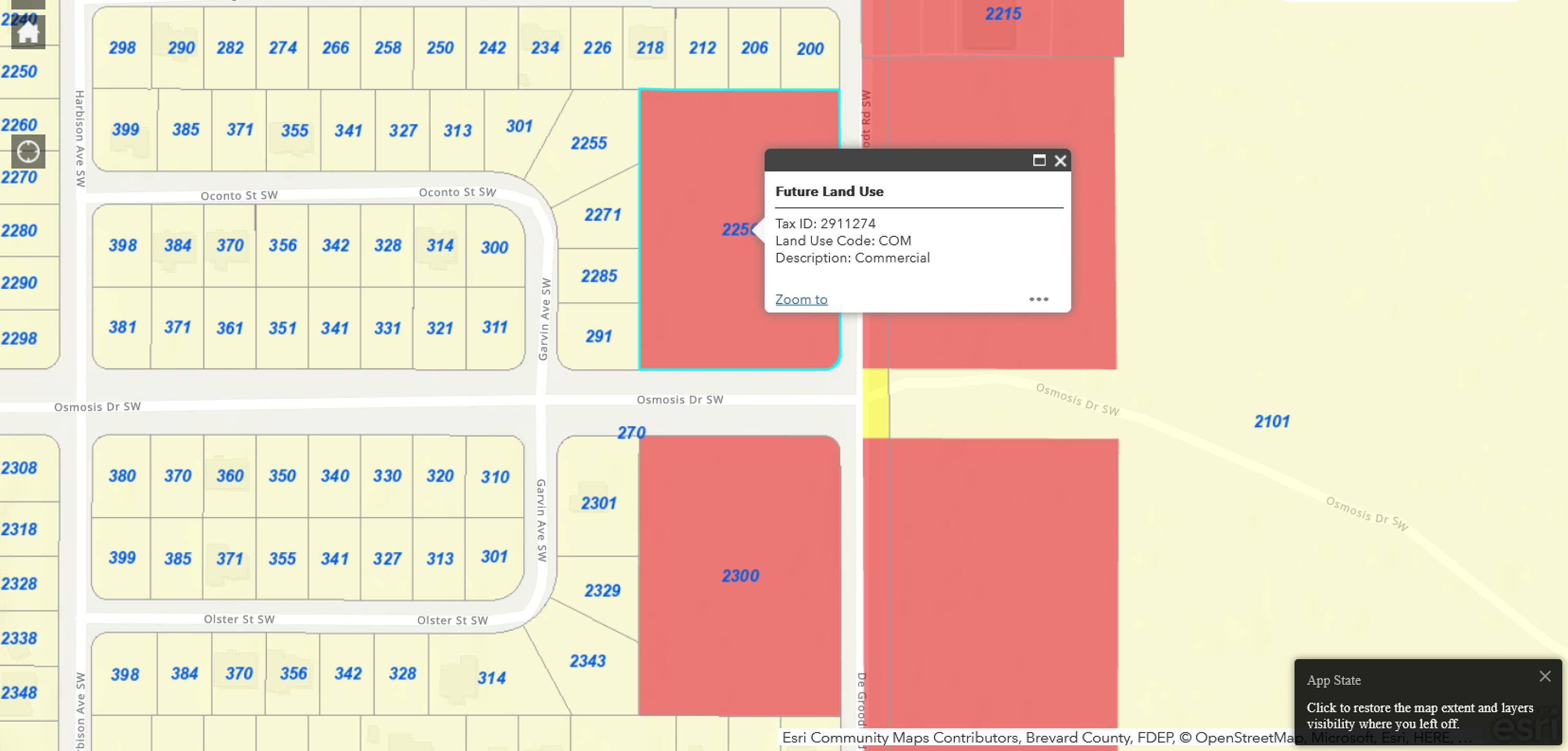Dismiss the App State notification
This screenshot has height=751, width=1568.
click(x=1545, y=676)
